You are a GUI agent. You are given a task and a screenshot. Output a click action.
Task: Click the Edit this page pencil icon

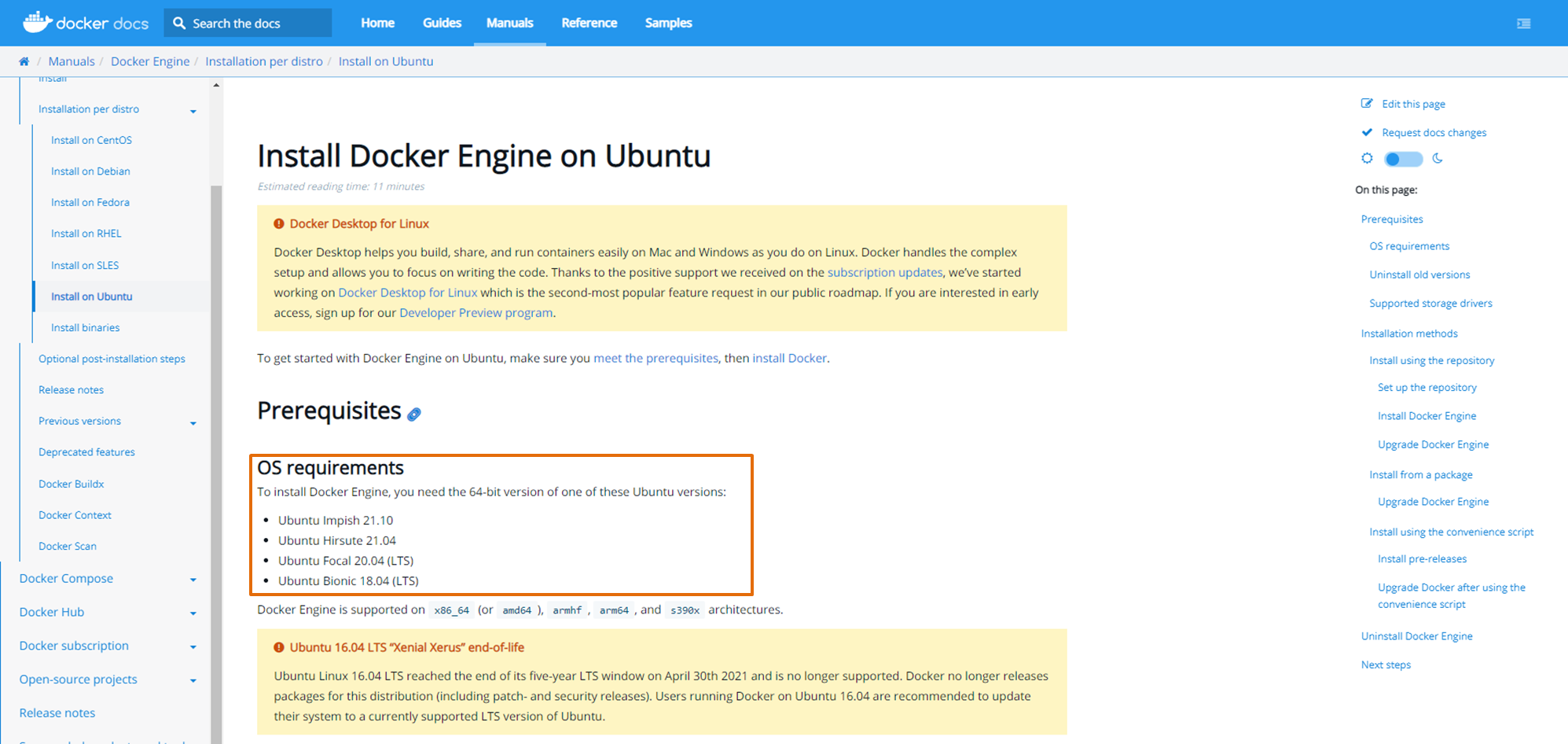tap(1367, 104)
